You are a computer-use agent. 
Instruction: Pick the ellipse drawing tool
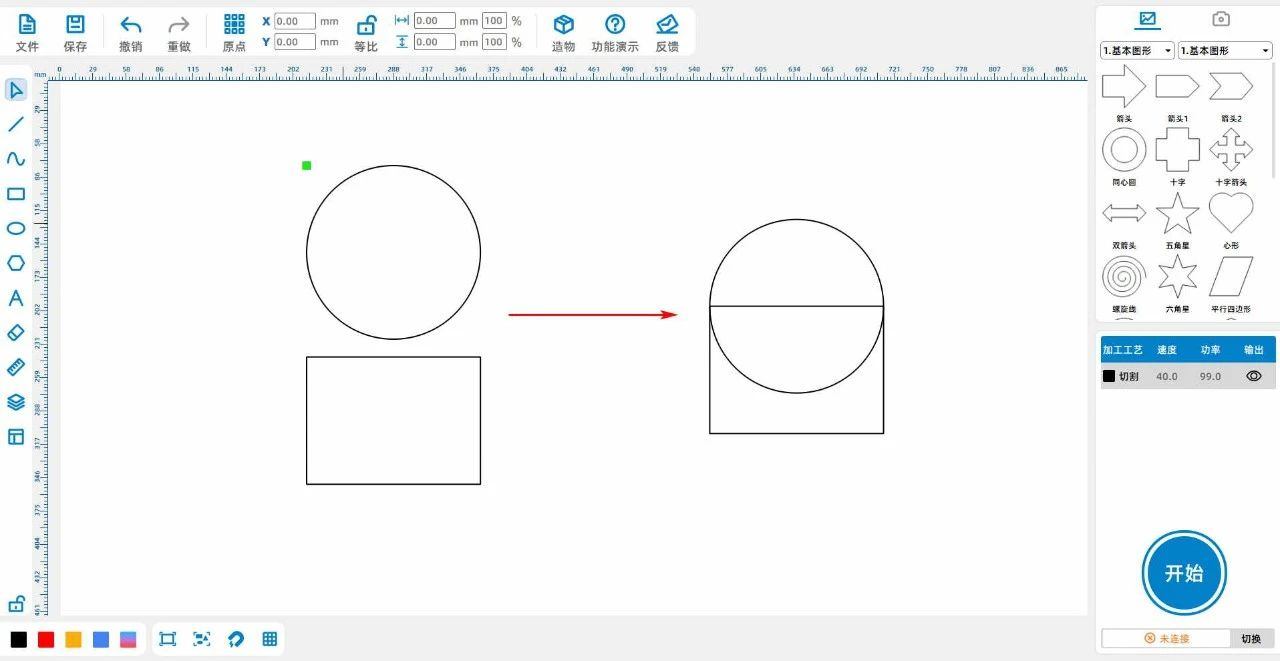click(16, 228)
